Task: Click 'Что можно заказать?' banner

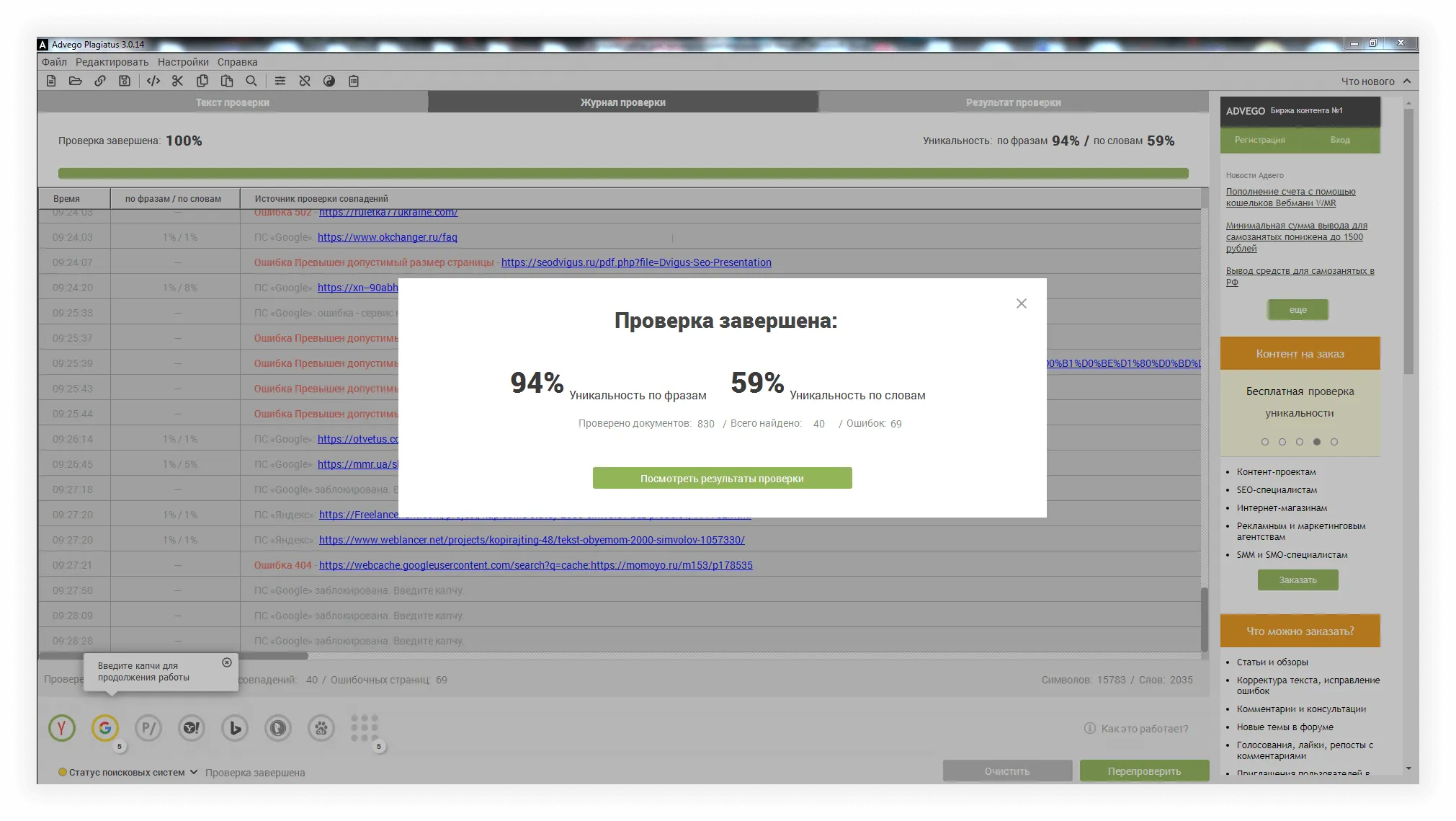Action: 1300,631
